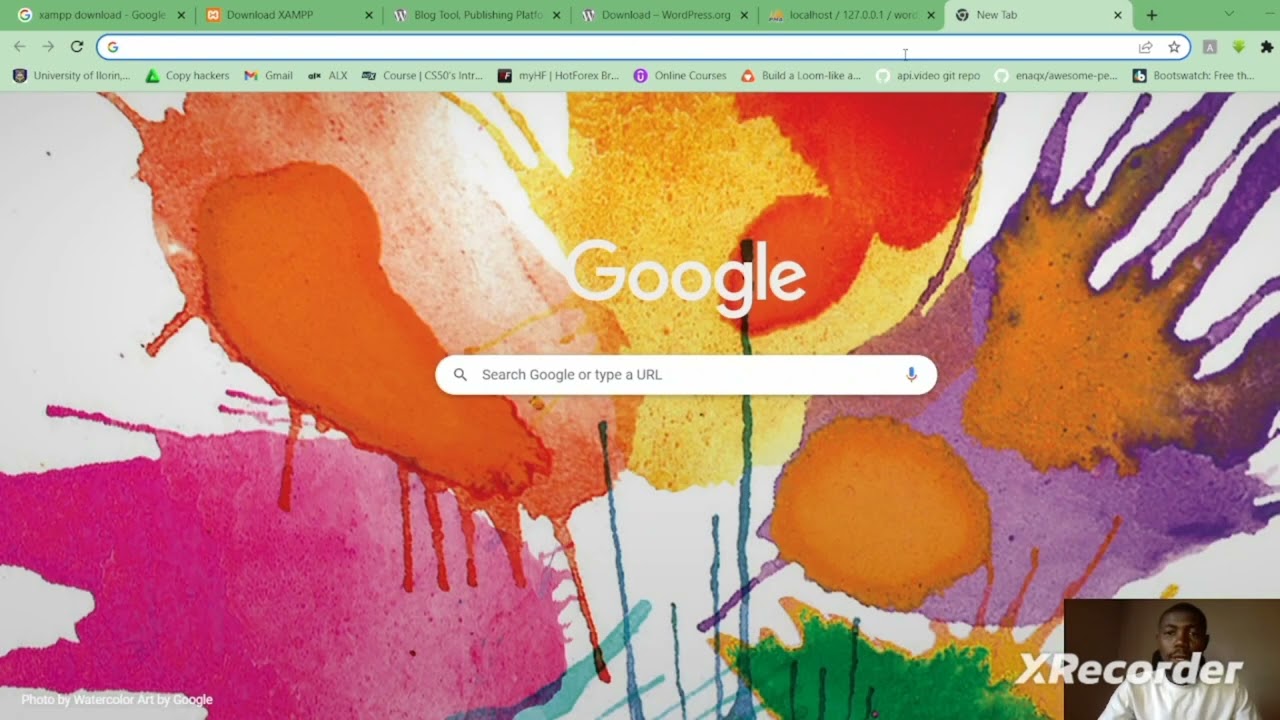Start voice search with the microphone icon

pyautogui.click(x=911, y=375)
